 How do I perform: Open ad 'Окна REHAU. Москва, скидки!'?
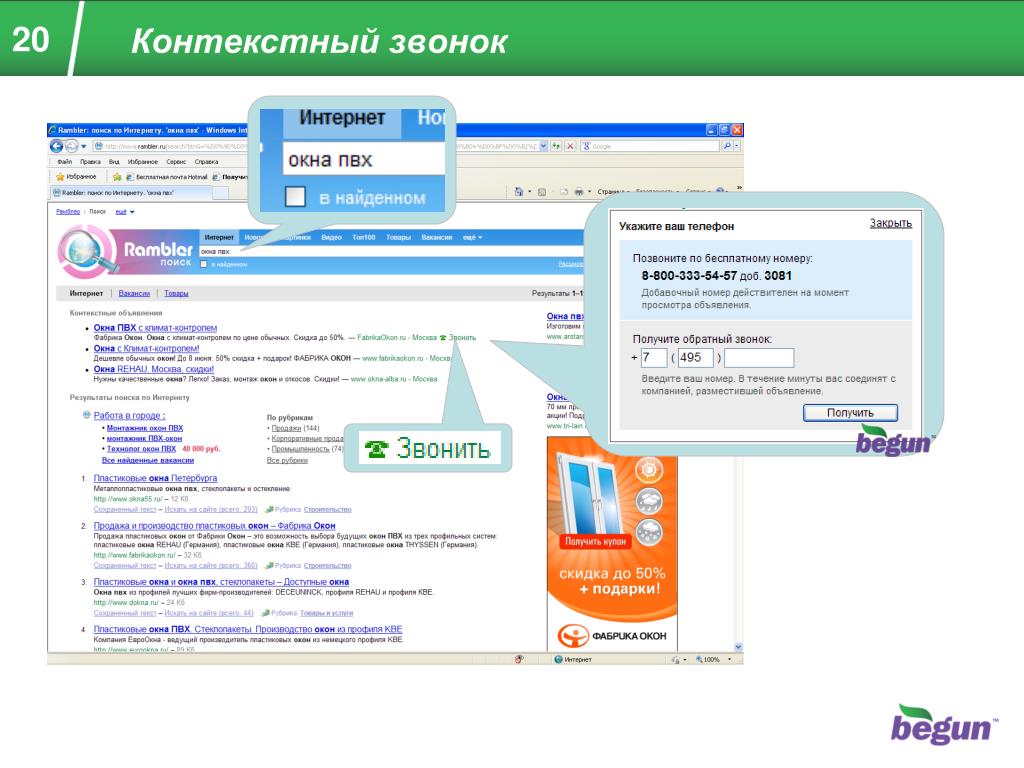click(x=153, y=369)
